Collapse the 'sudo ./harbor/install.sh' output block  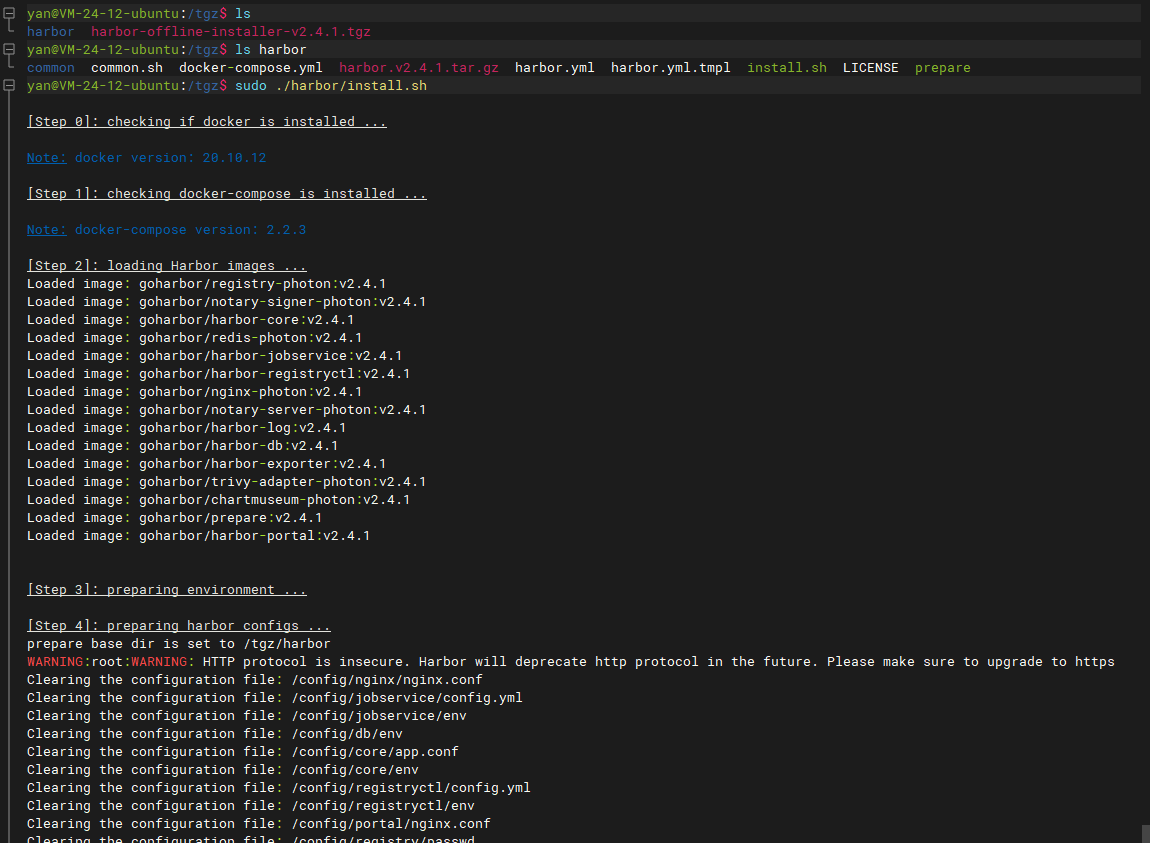tap(10, 85)
